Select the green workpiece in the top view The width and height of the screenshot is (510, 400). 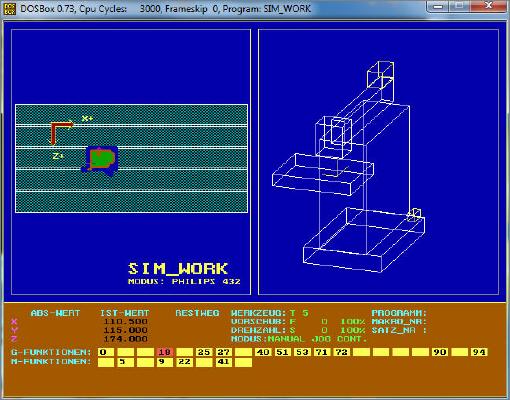[x=102, y=158]
